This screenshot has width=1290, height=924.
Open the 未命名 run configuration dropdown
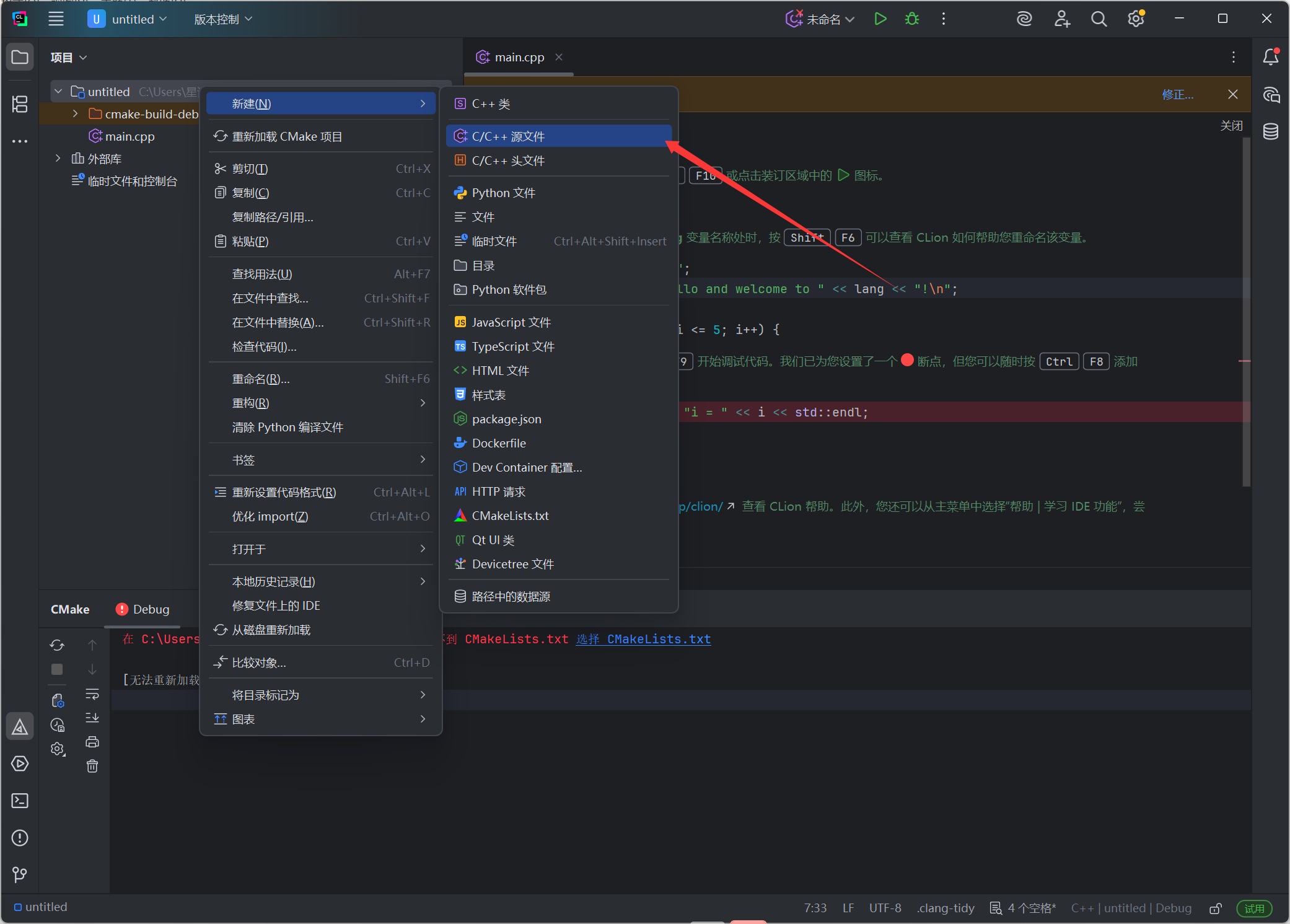pyautogui.click(x=820, y=19)
